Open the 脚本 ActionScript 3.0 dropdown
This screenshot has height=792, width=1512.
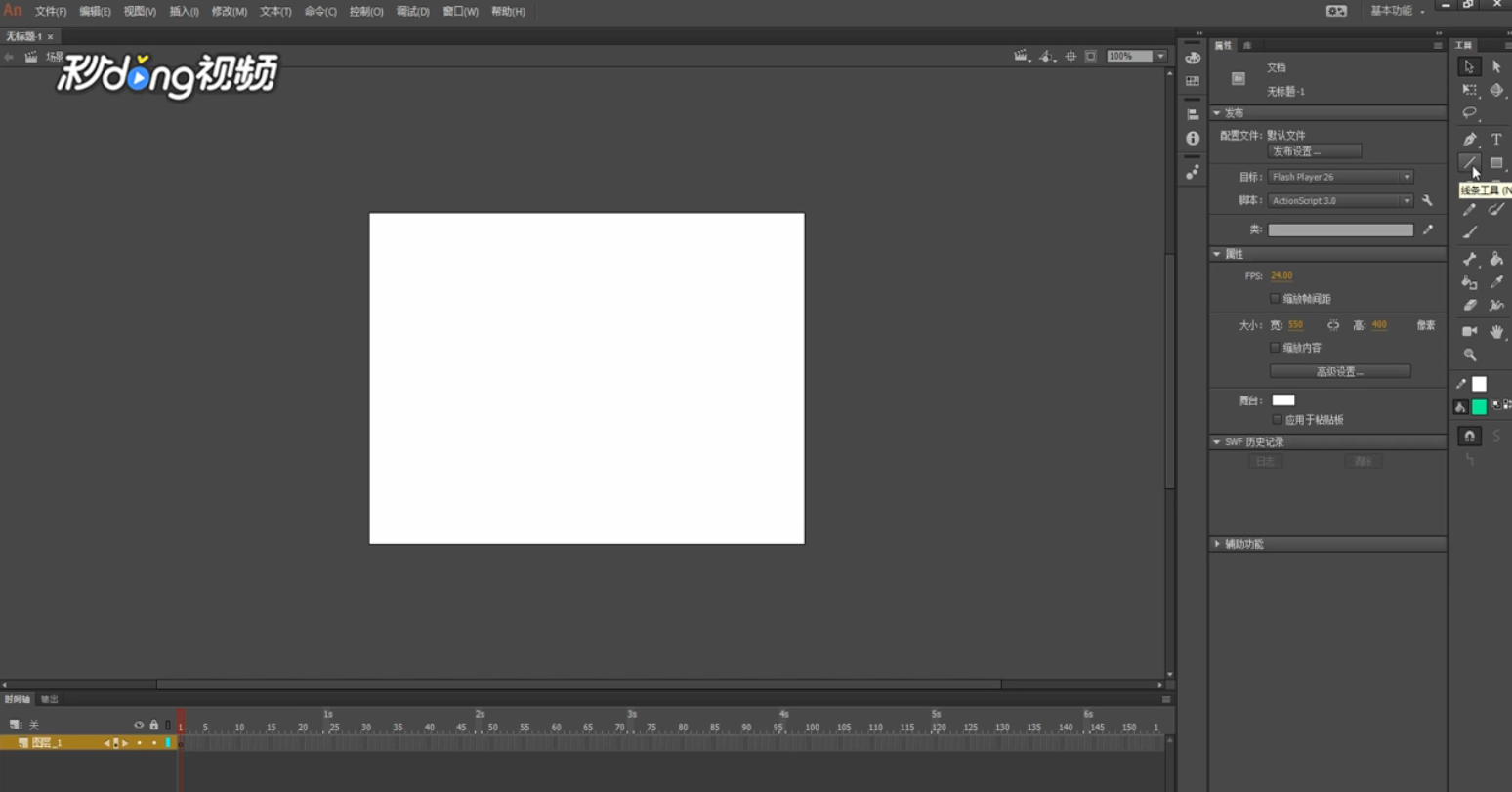coord(1340,201)
